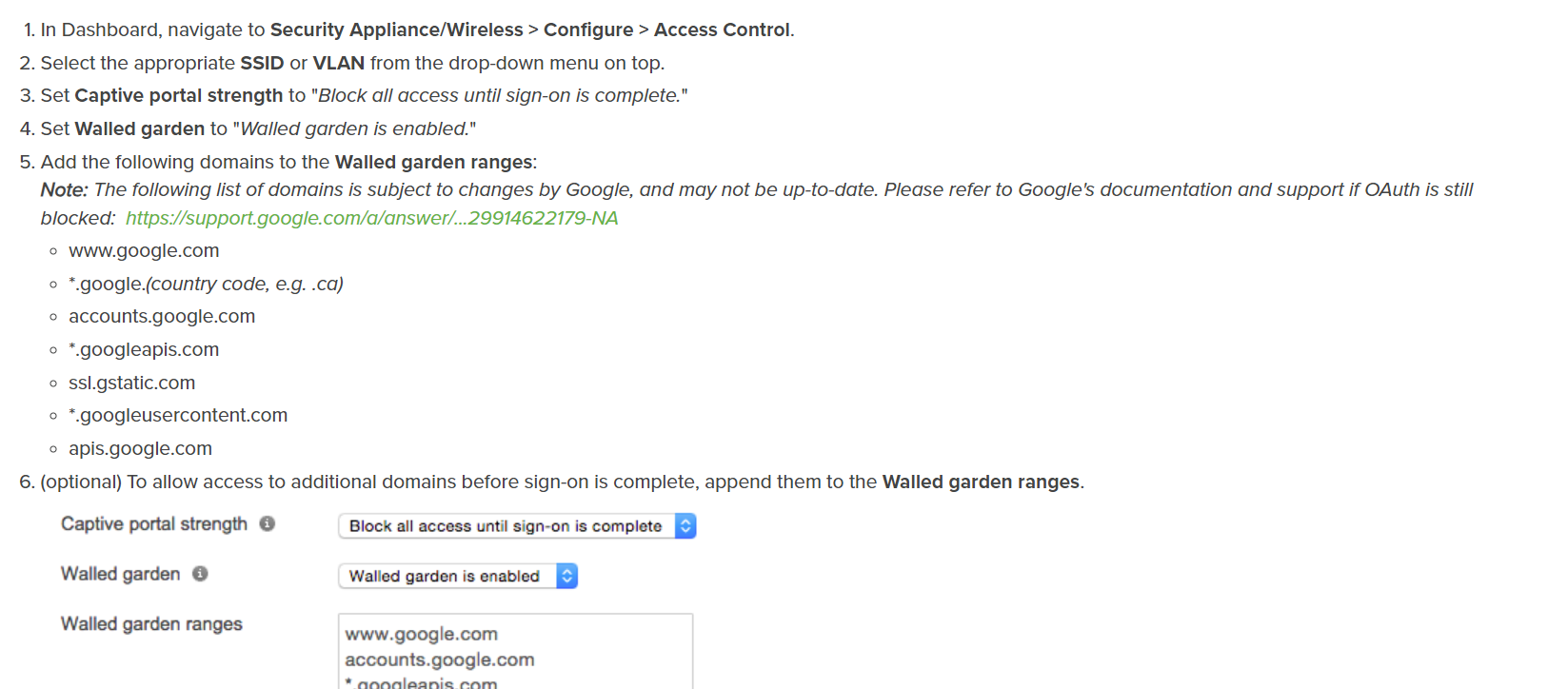Image resolution: width=1568 pixels, height=689 pixels.
Task: Click the info icon beside Captive portal strength
Action: point(268,523)
